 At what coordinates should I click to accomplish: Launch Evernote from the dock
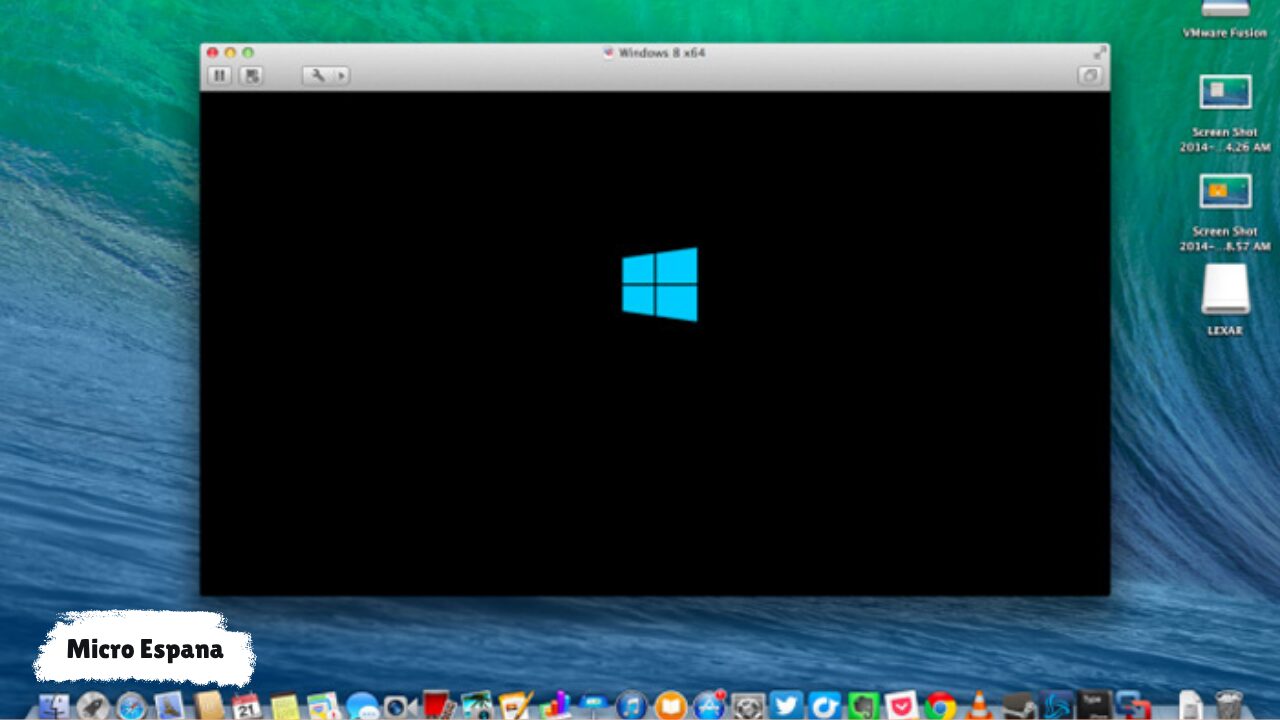(863, 705)
